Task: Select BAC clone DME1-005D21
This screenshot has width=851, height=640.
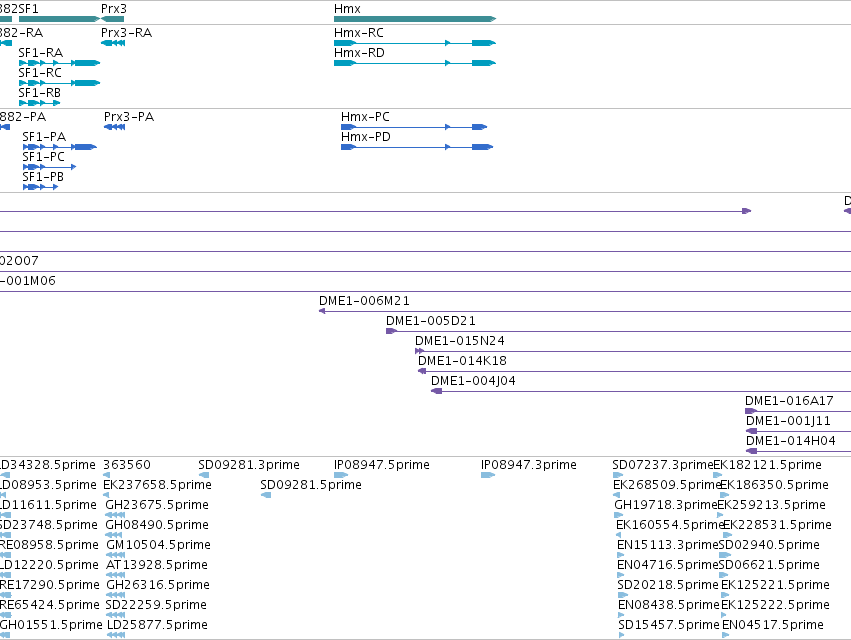Action: [618, 331]
